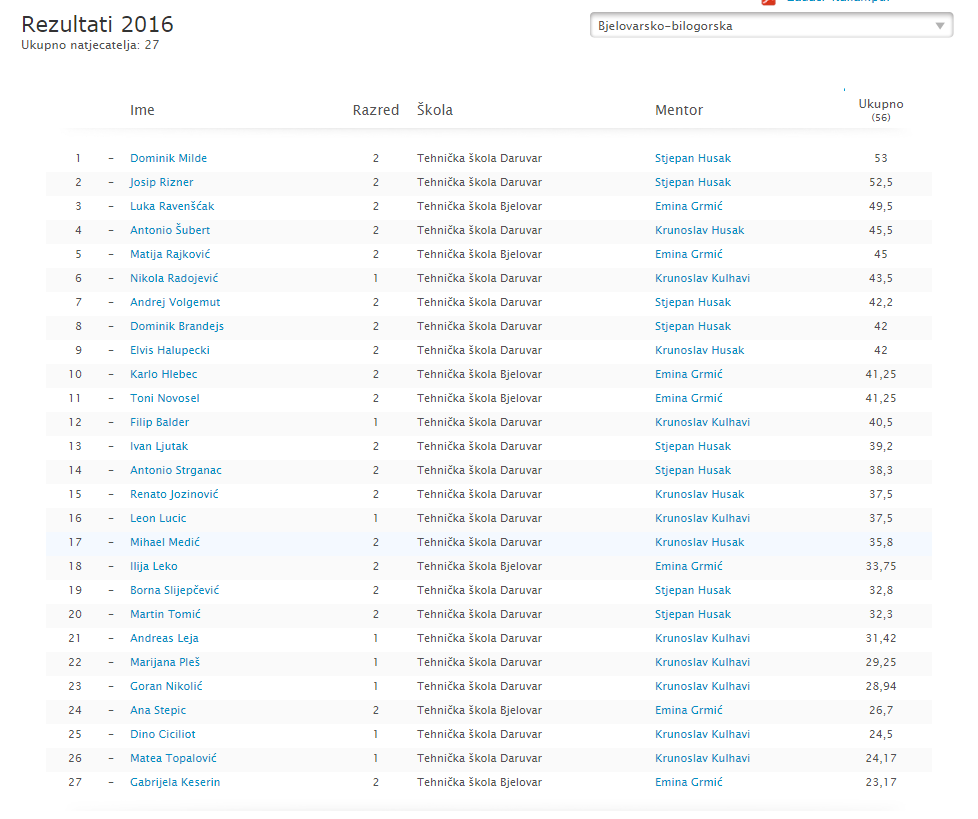Click the name Josip Rizner
The height and width of the screenshot is (819, 978).
pos(162,182)
